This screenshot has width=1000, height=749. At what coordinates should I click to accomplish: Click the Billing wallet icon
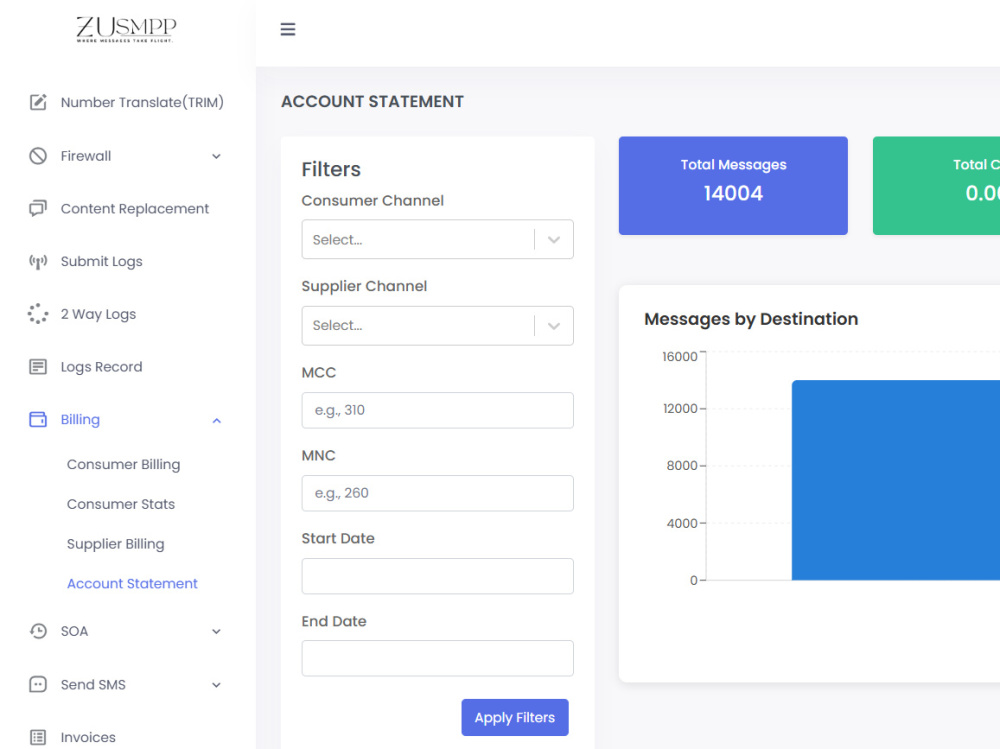pos(38,419)
